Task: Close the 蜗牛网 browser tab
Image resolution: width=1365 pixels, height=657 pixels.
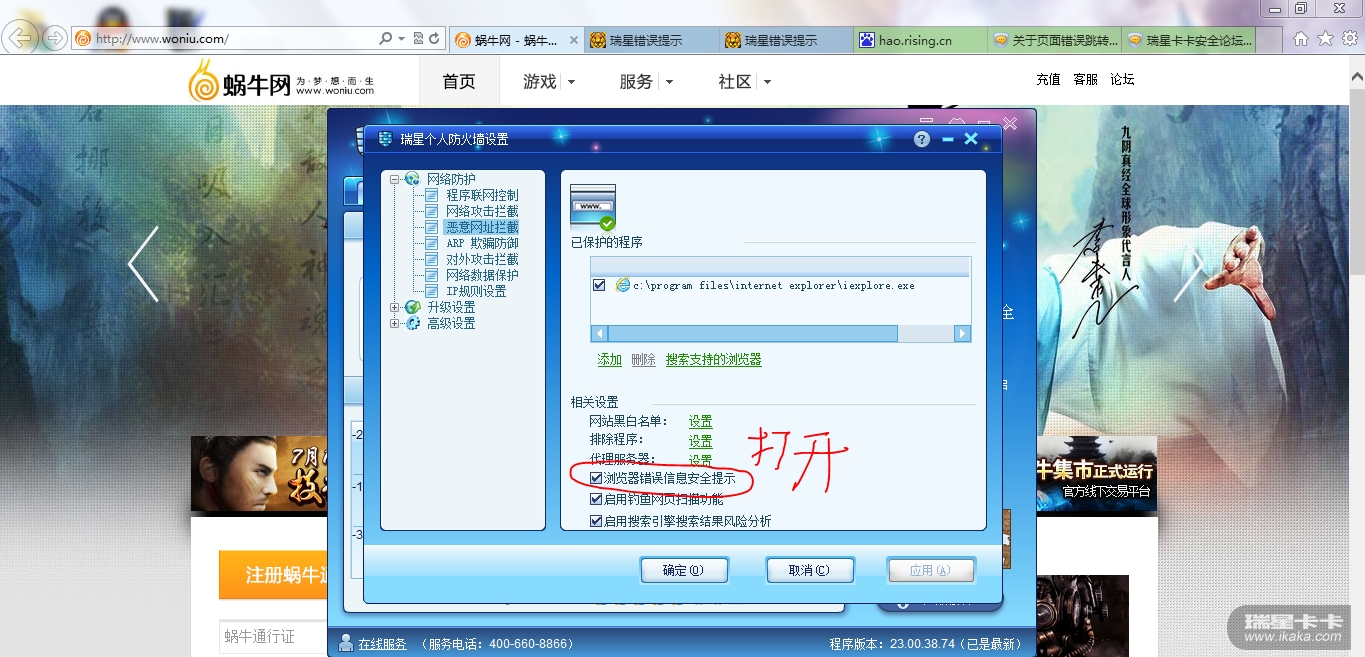Action: click(573, 40)
